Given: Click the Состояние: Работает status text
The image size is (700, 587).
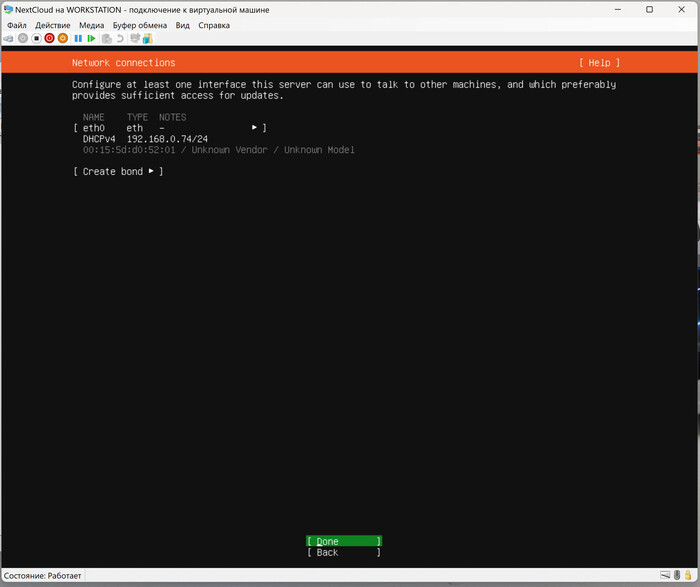Looking at the screenshot, I should coord(43,576).
